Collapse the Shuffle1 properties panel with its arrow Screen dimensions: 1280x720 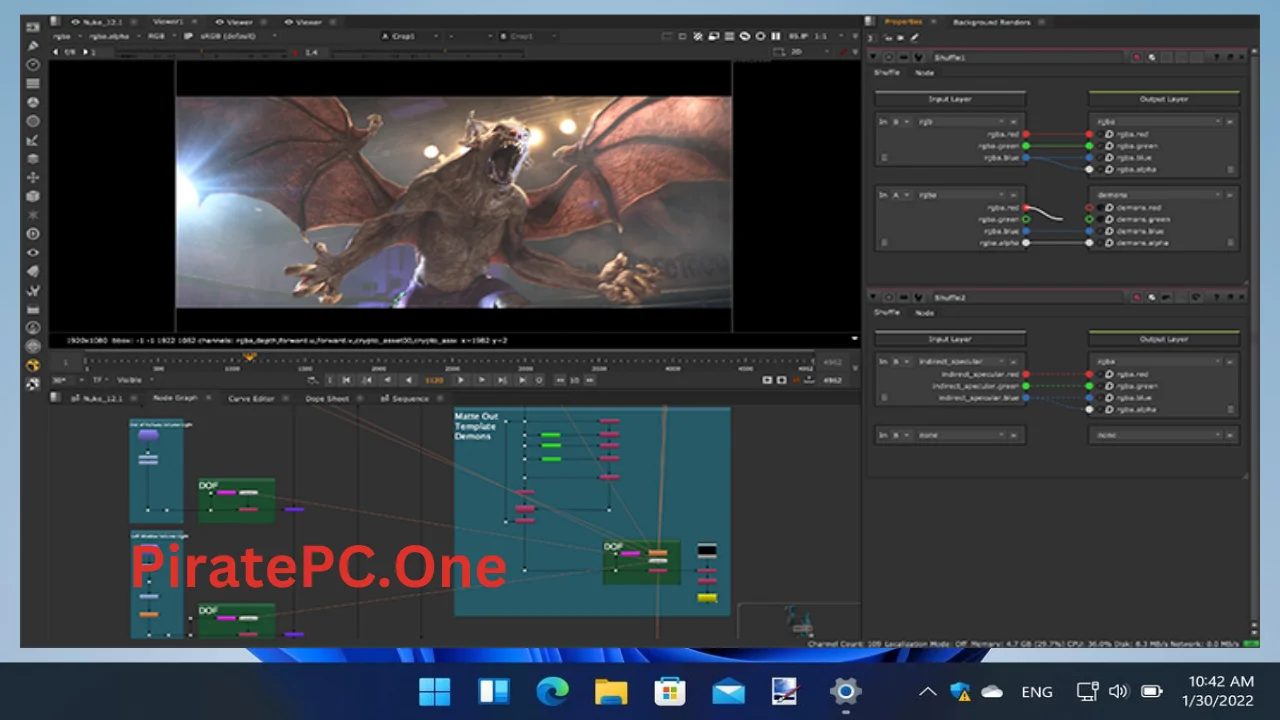pyautogui.click(x=874, y=58)
